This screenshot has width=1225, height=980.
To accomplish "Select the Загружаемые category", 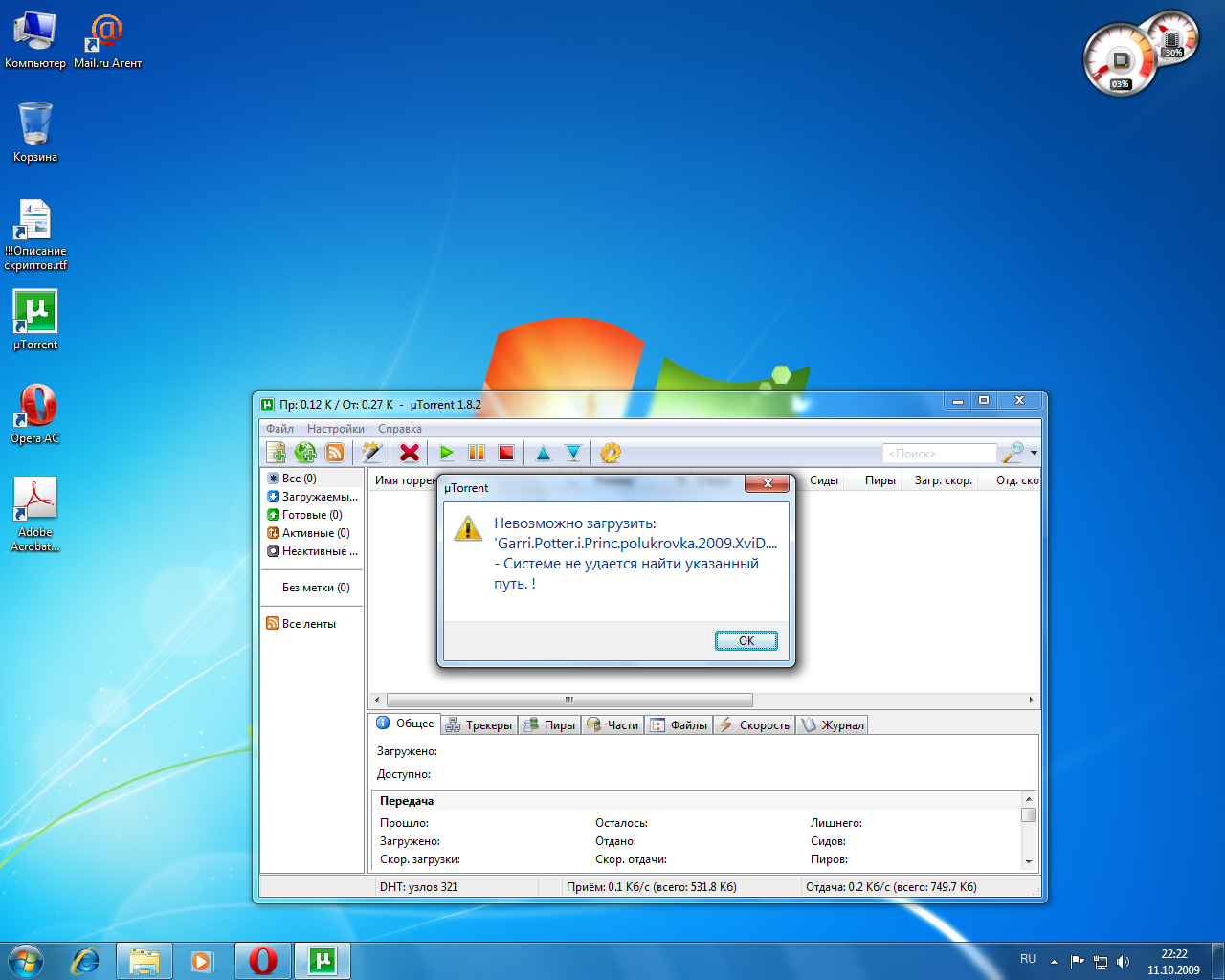I will (x=312, y=497).
